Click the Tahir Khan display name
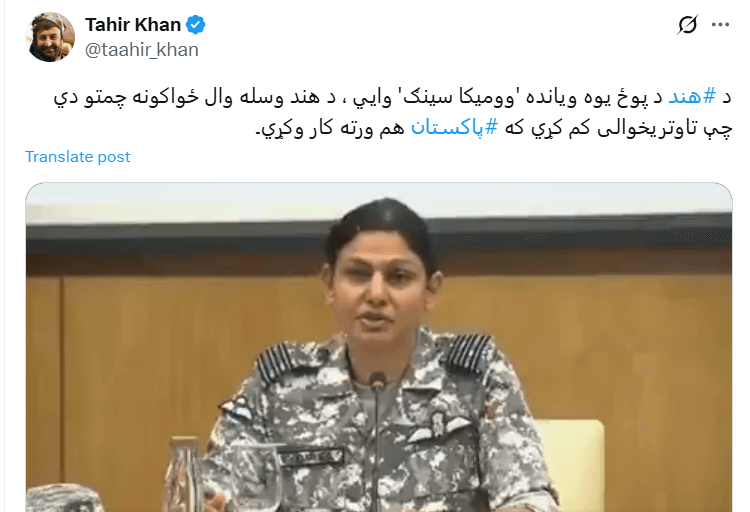 point(133,24)
